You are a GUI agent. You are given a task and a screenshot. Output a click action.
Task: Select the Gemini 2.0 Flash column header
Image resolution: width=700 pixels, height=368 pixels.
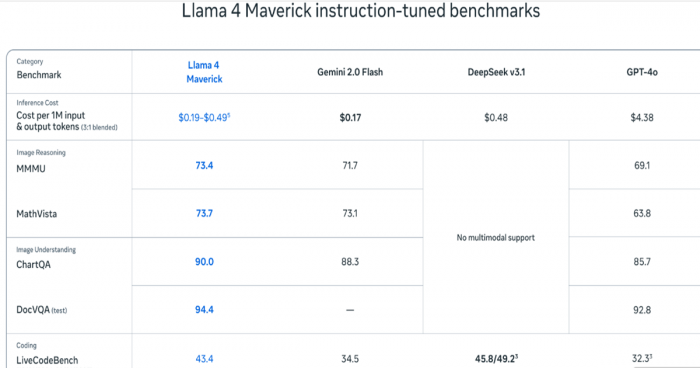point(350,72)
